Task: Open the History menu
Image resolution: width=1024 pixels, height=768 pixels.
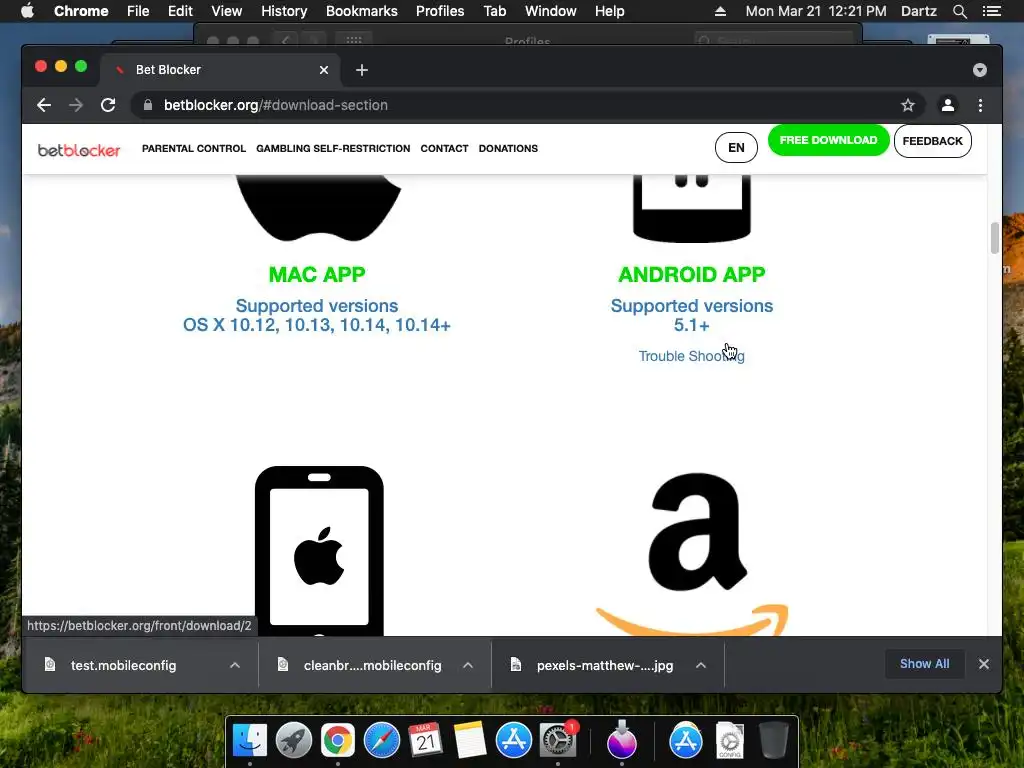Action: (x=284, y=11)
